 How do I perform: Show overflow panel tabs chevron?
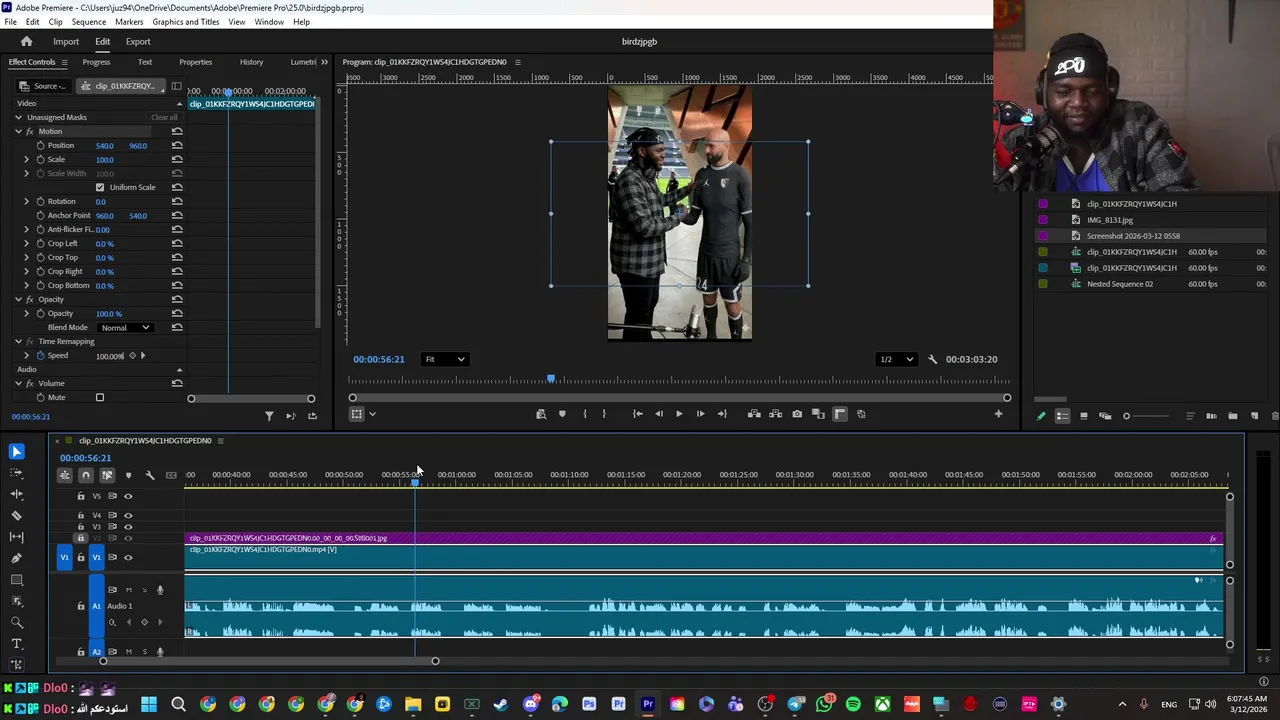[x=324, y=62]
